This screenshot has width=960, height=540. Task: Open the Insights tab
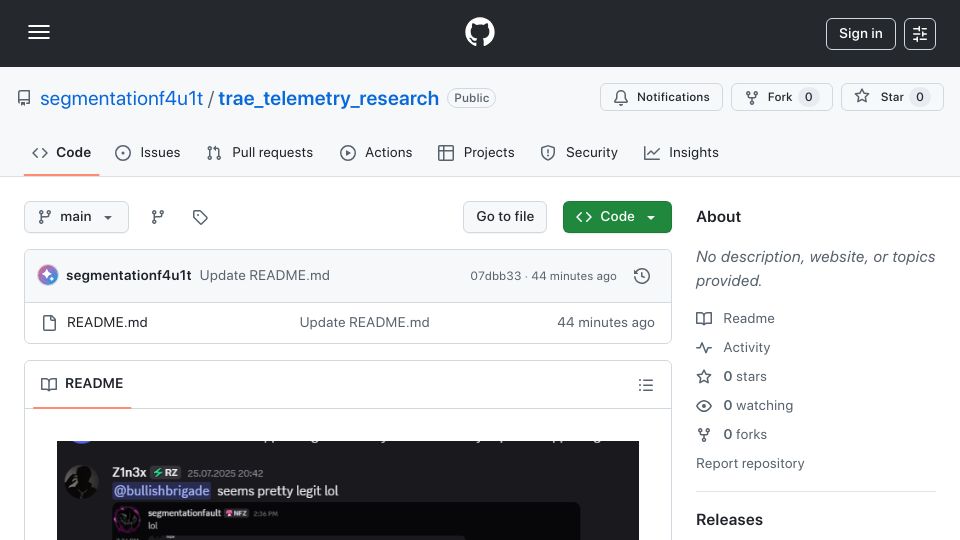681,152
